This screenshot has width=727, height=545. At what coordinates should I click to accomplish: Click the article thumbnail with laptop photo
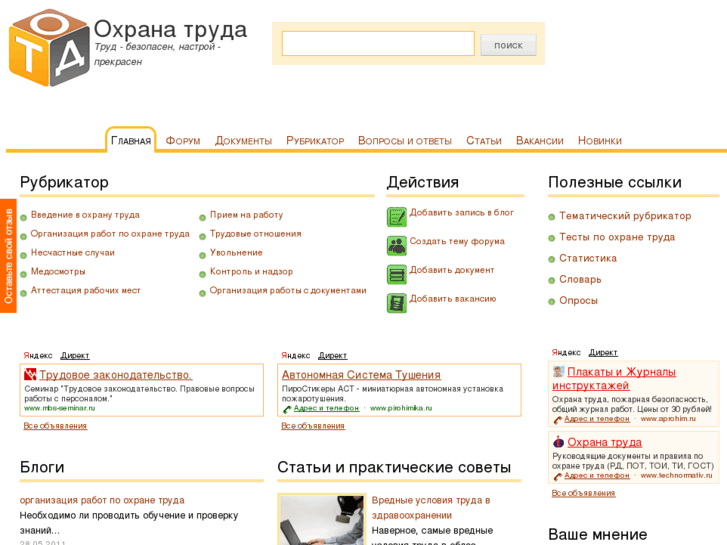(x=322, y=519)
